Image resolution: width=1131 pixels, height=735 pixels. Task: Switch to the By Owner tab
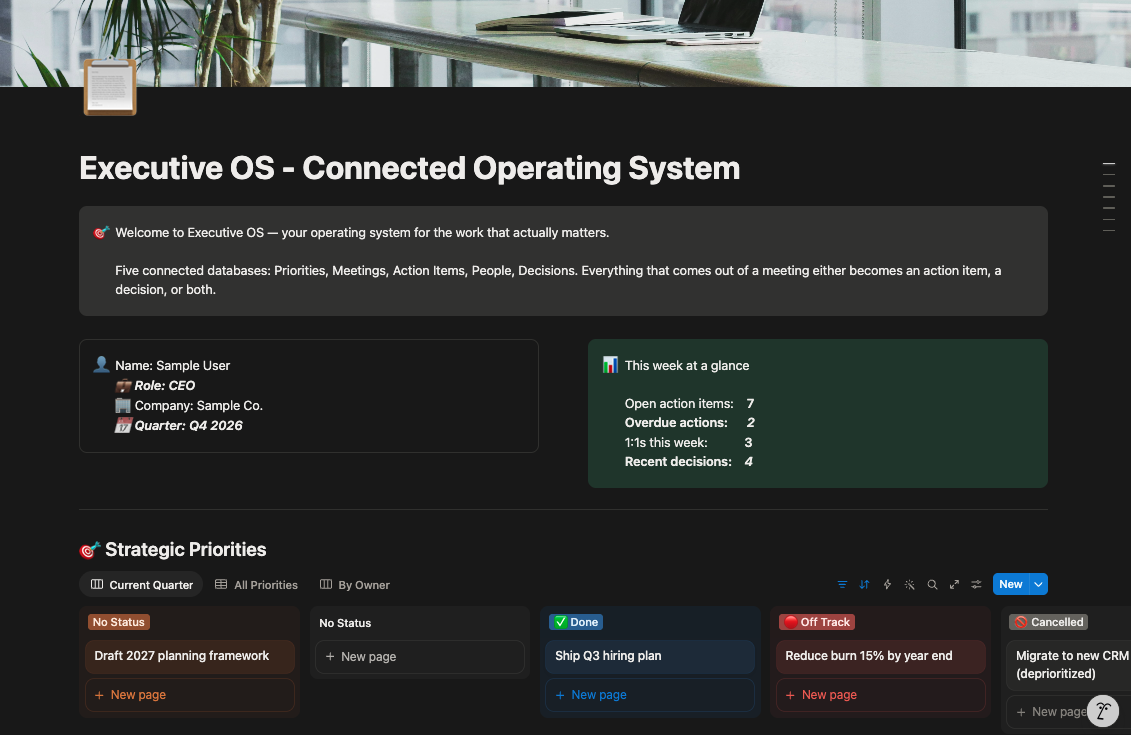354,585
